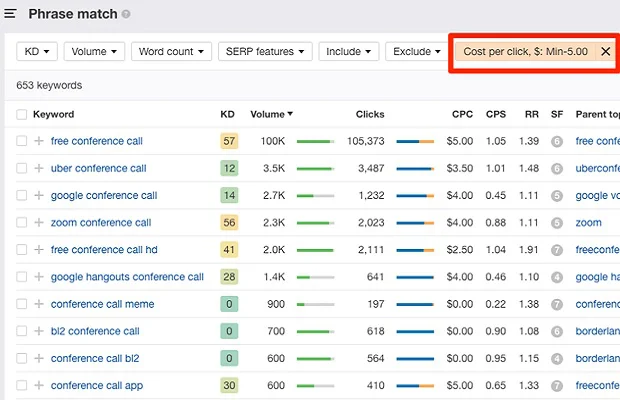Image resolution: width=620 pixels, height=400 pixels.
Task: Open the hamburger menu icon
Action: pyautogui.click(x=11, y=15)
